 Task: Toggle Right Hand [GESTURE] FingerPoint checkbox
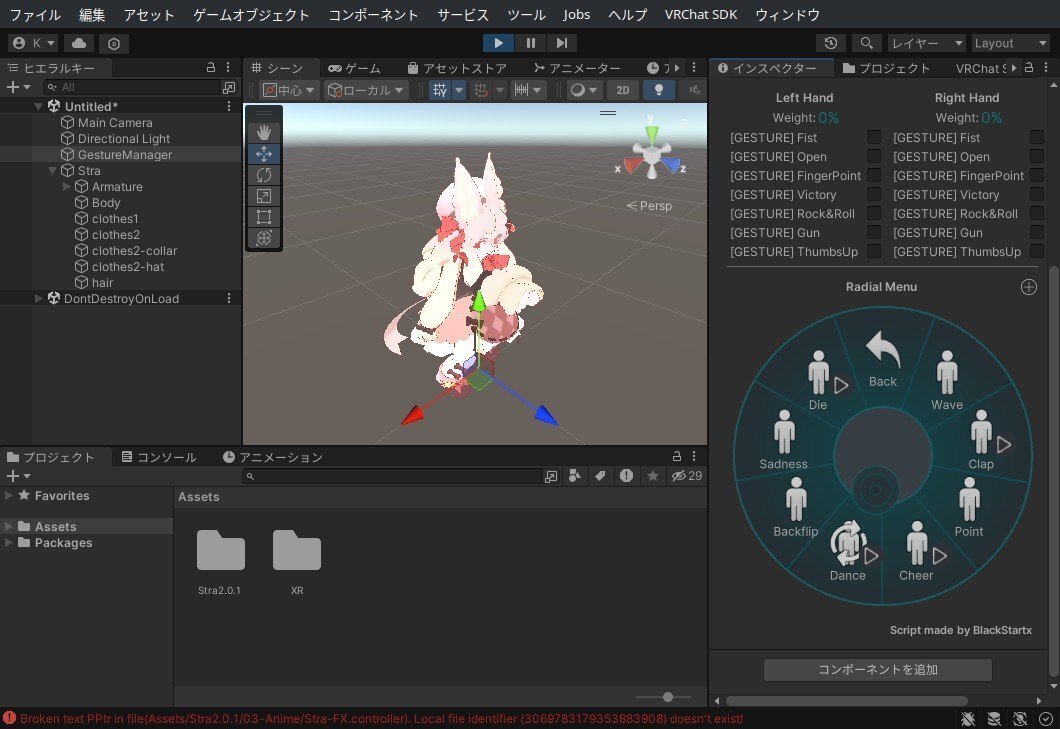[x=1036, y=175]
